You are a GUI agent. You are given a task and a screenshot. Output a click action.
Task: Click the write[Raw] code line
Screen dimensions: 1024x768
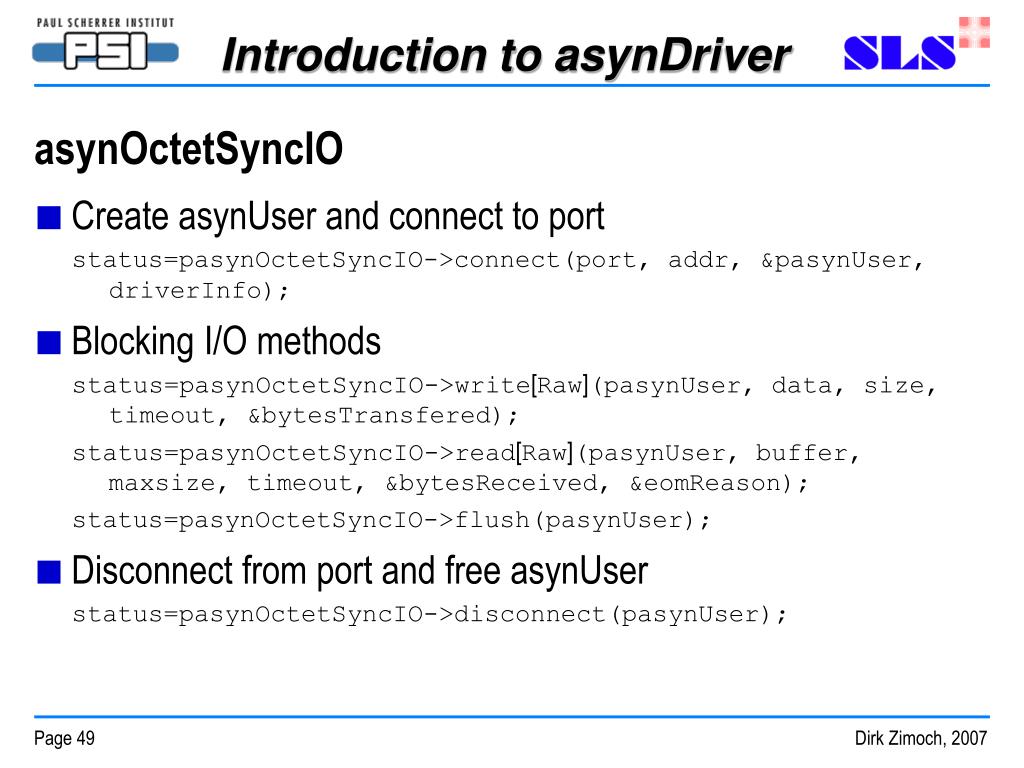point(504,386)
